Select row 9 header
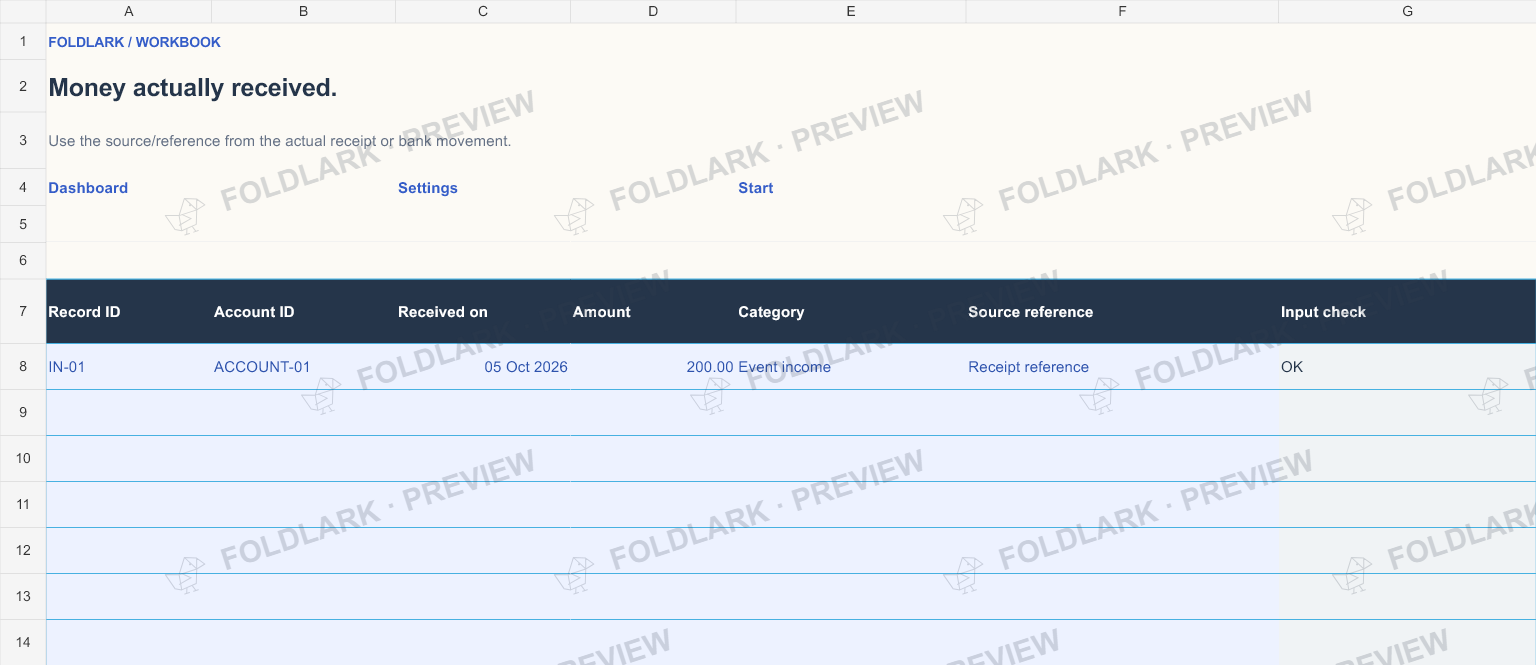1536x665 pixels. 23,413
